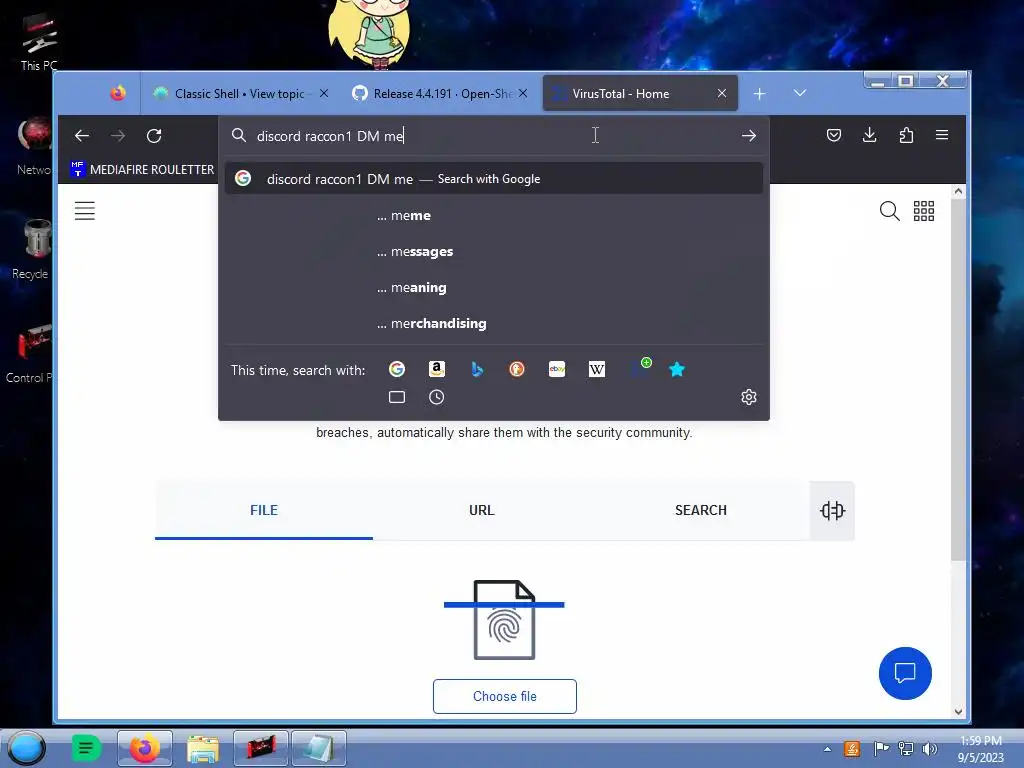Open the Firefox application menu

click(942, 135)
